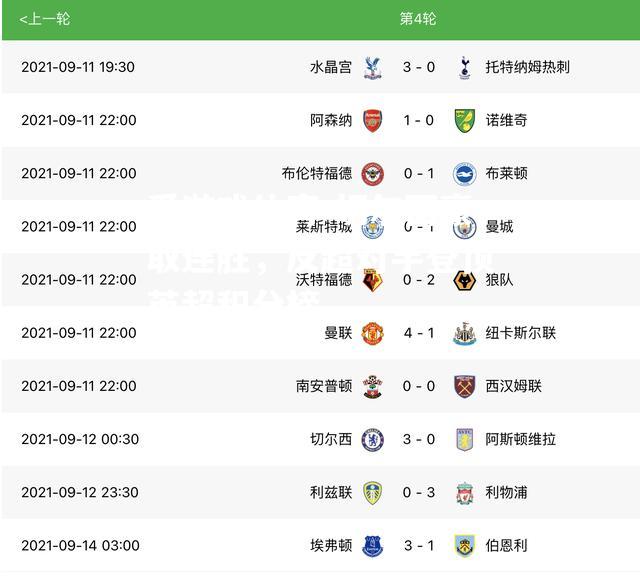
Task: Open the Tottenham Hotspur club crest
Action: 464,67
